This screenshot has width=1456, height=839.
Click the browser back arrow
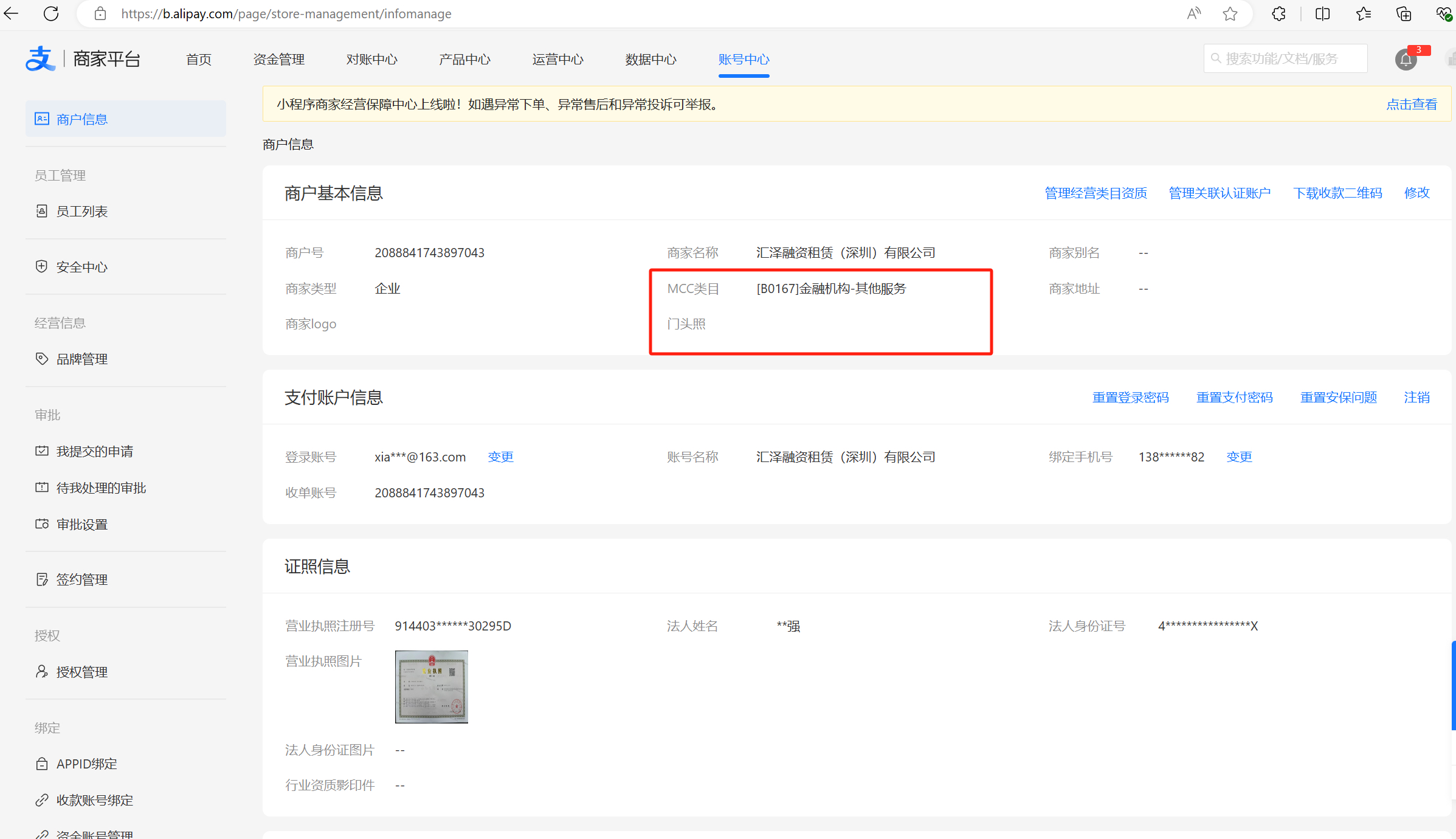coord(11,13)
